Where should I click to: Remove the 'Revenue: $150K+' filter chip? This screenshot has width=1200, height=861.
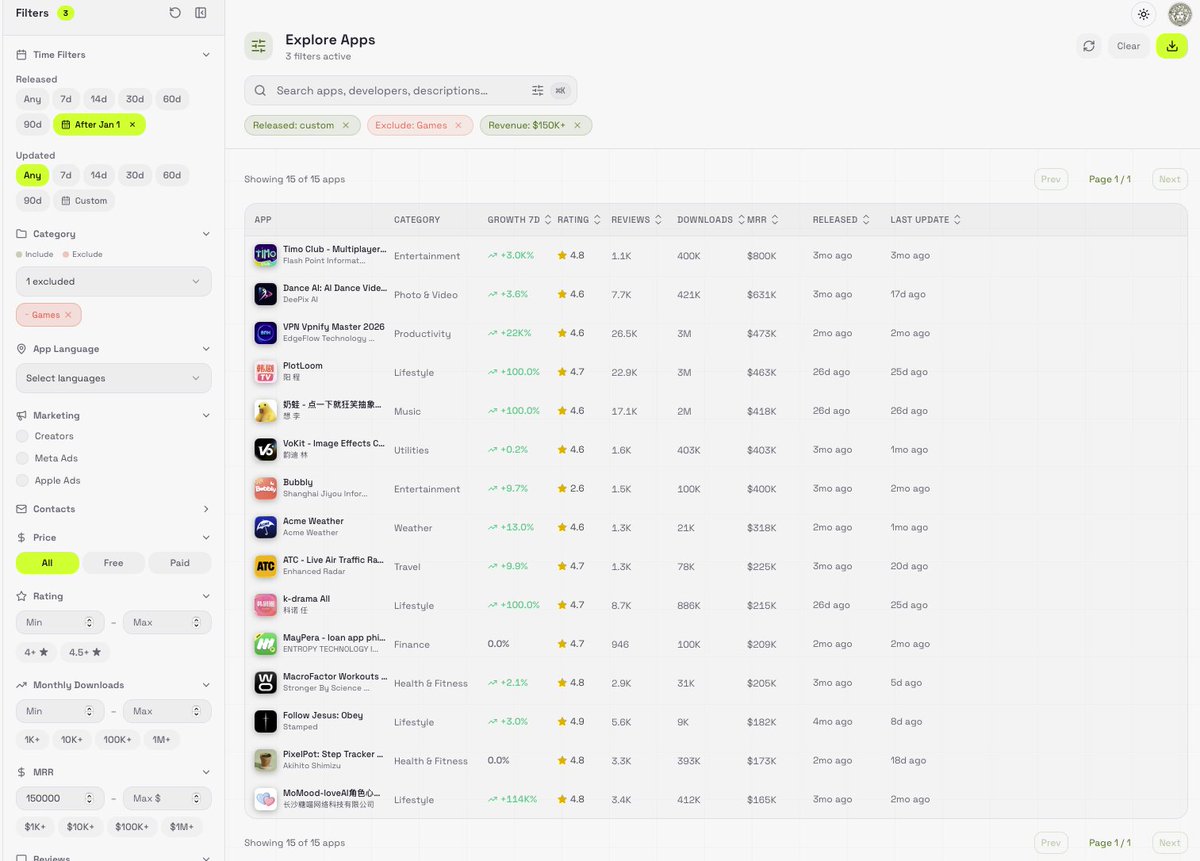click(x=577, y=125)
